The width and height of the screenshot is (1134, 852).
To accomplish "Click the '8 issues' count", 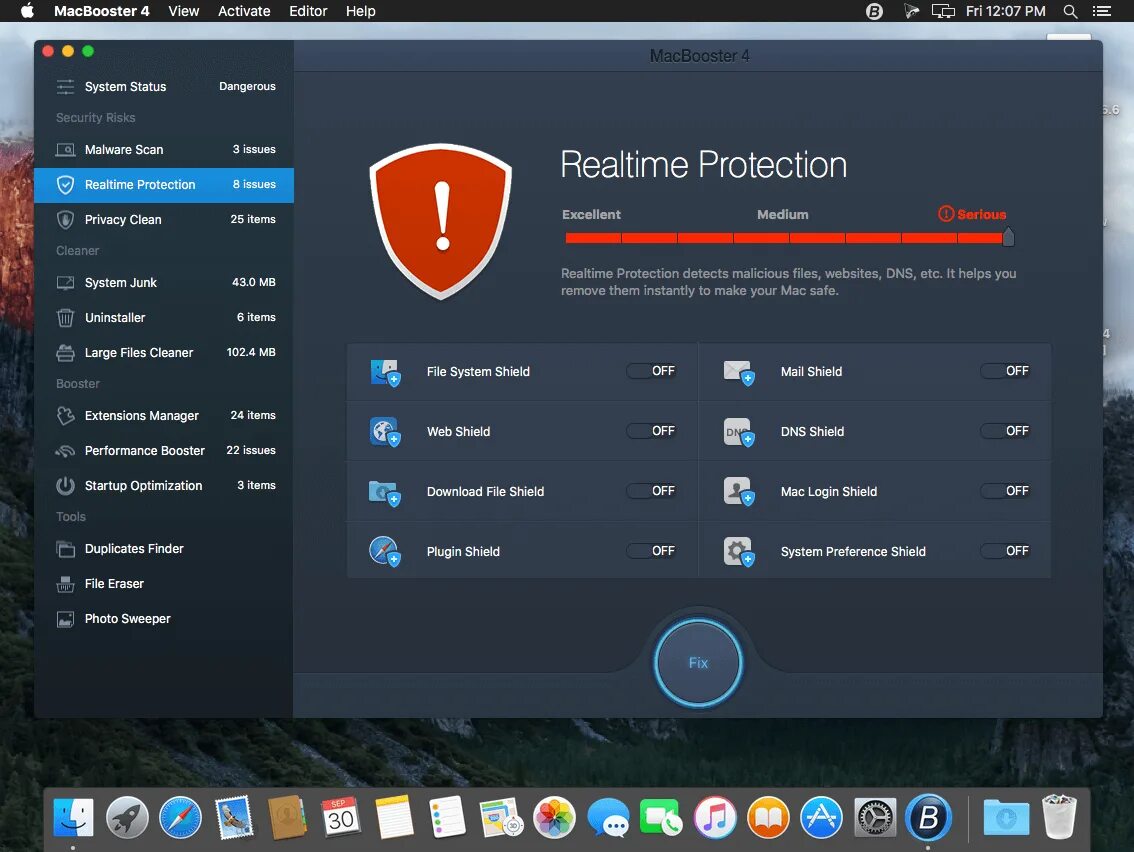I will pos(254,184).
